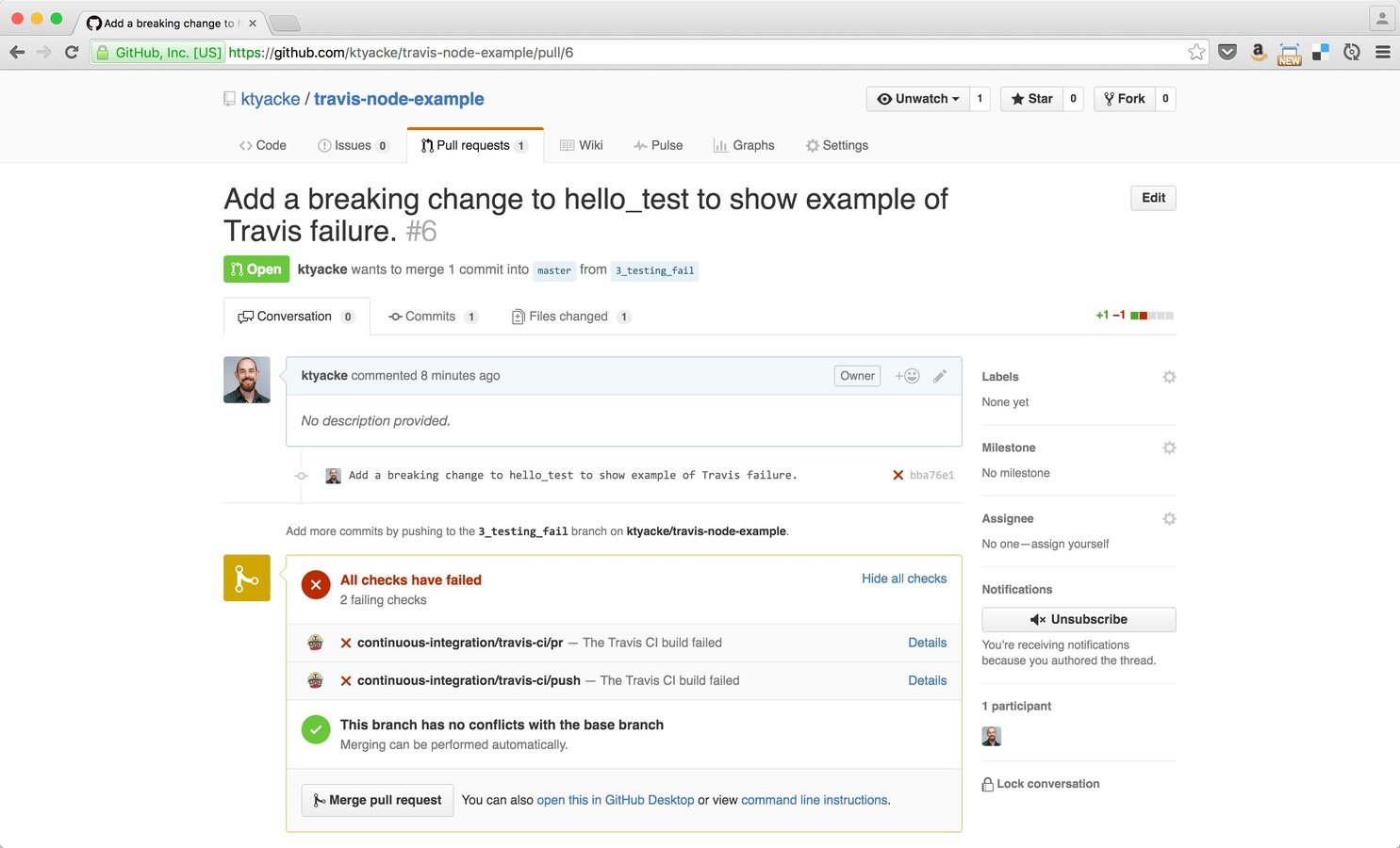
Task: Open Labels settings gear
Action: 1169,377
